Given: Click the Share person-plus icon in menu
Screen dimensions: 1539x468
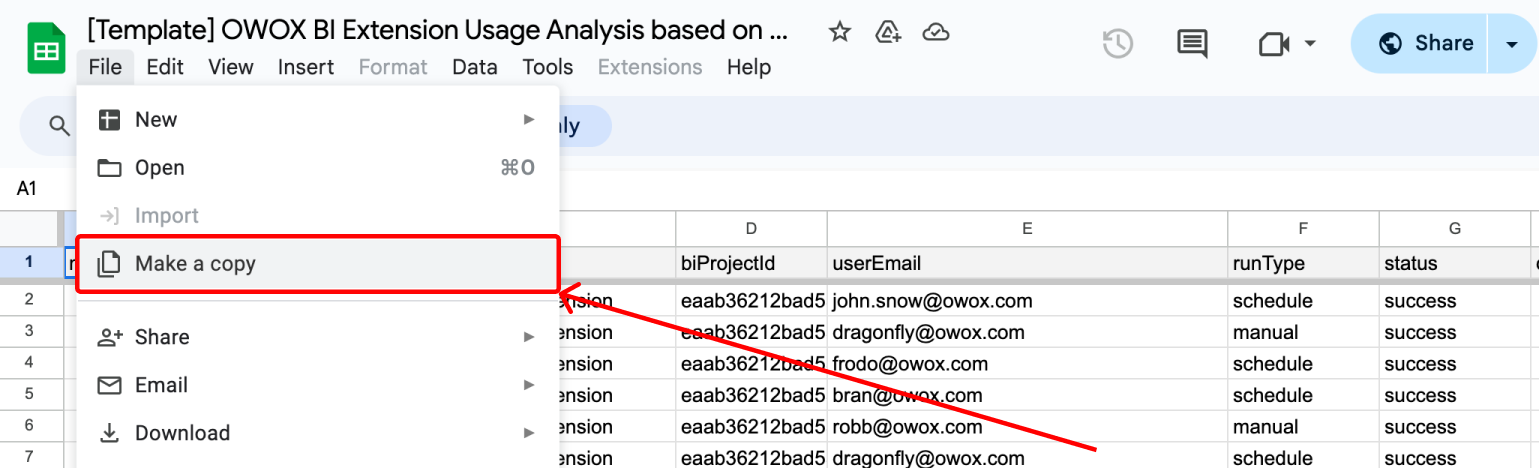Looking at the screenshot, I should 109,337.
